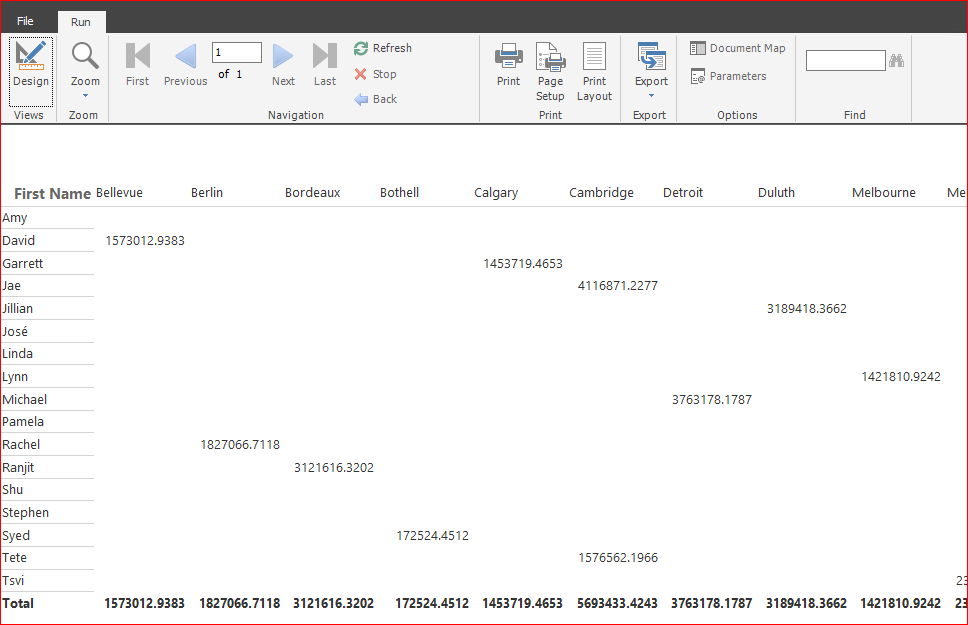
Task: Click the binoculars Find button
Action: click(897, 61)
